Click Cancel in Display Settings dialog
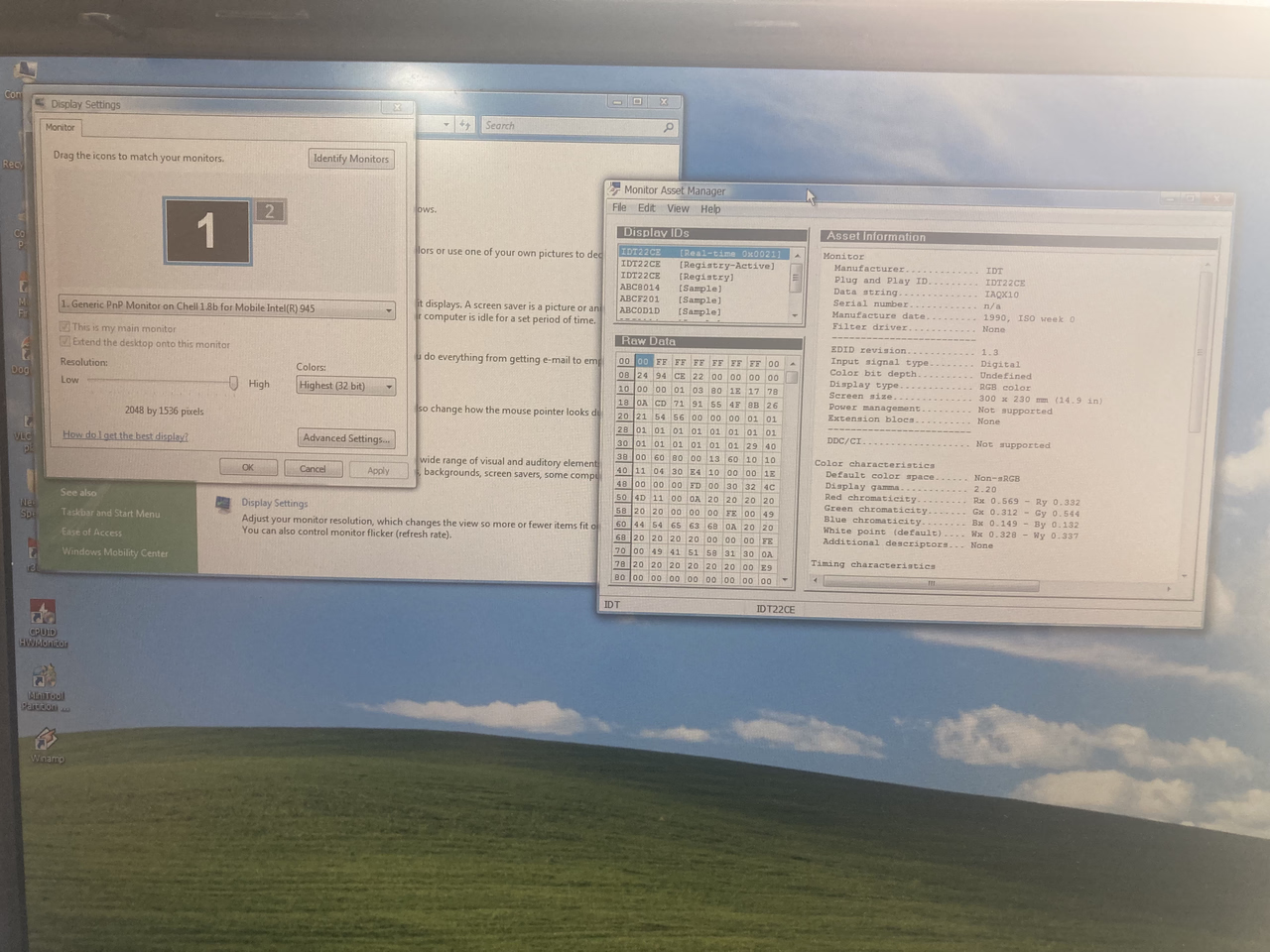 tap(313, 469)
